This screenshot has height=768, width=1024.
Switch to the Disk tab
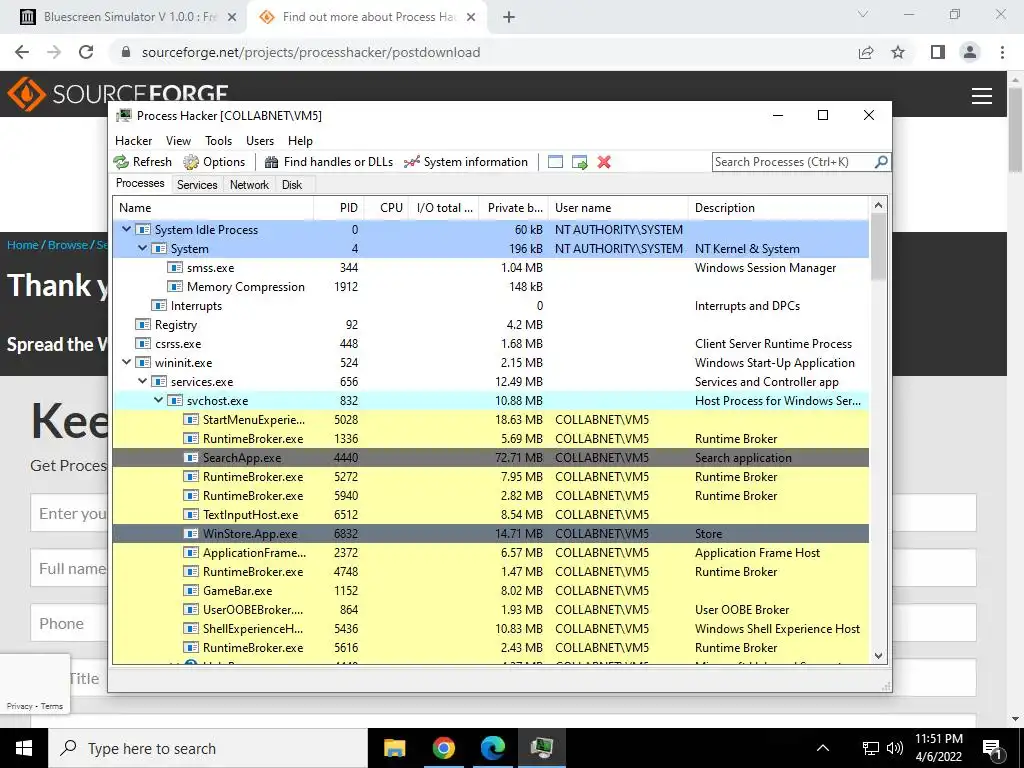[x=292, y=185]
